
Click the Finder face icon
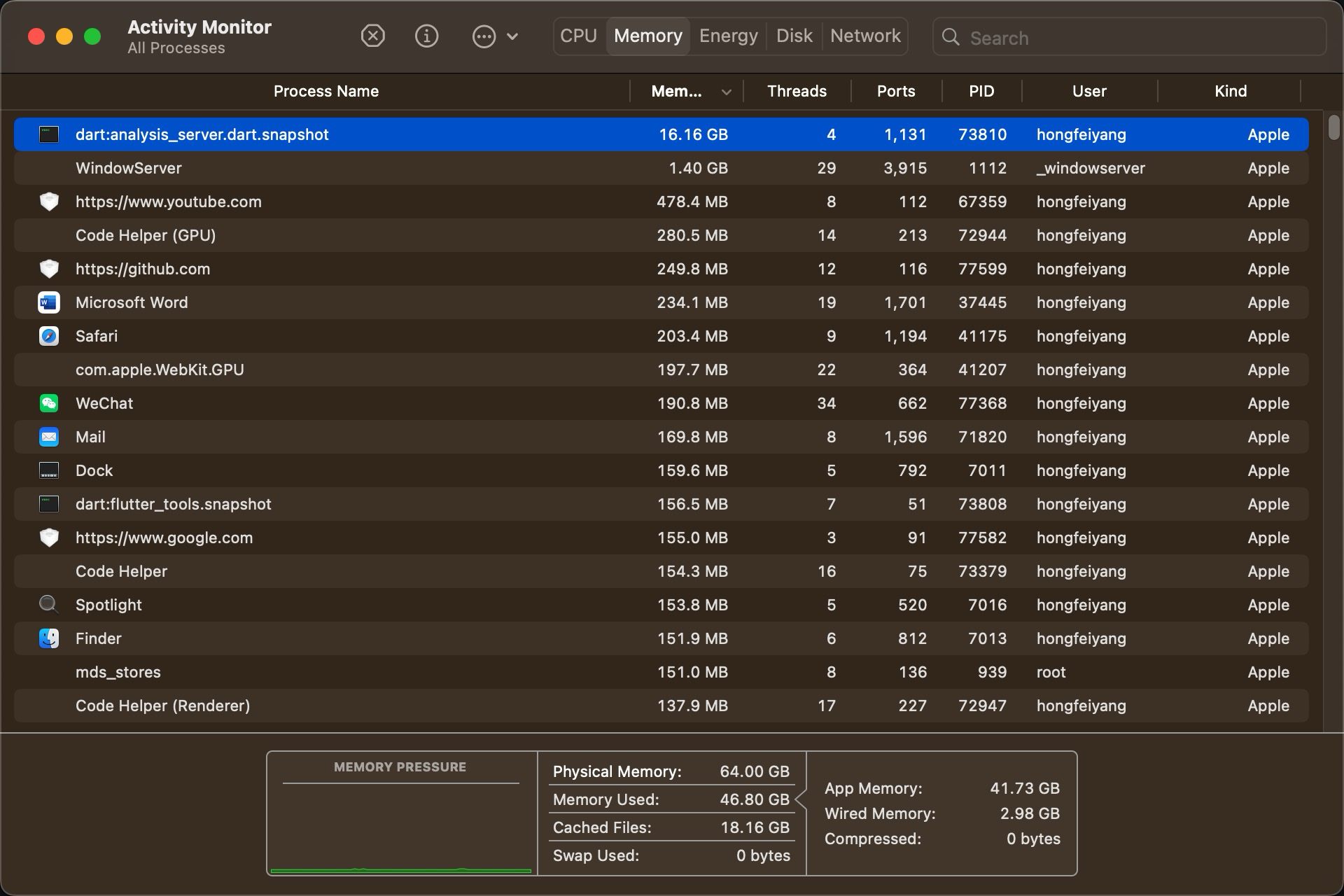49,638
